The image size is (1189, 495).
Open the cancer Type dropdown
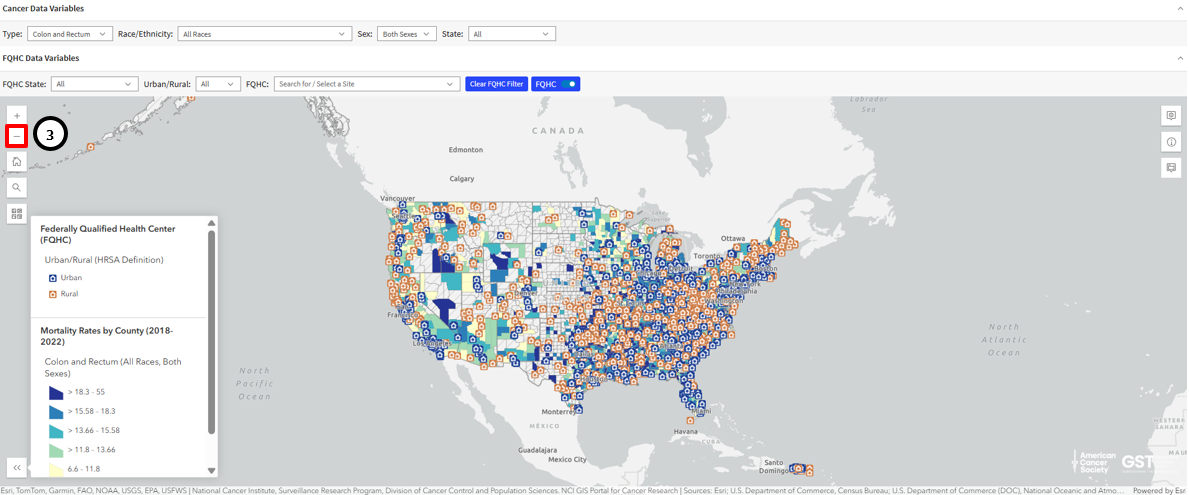point(69,34)
